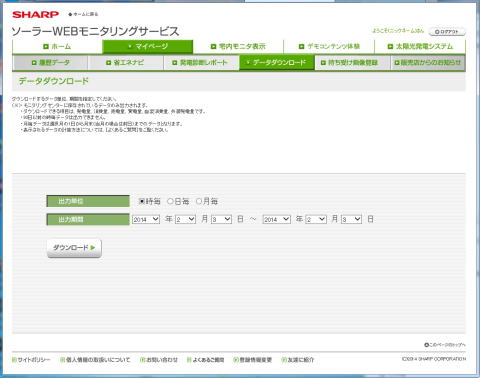The height and width of the screenshot is (378, 480).
Task: Go back via ホームに戻る link
Action: [83, 14]
